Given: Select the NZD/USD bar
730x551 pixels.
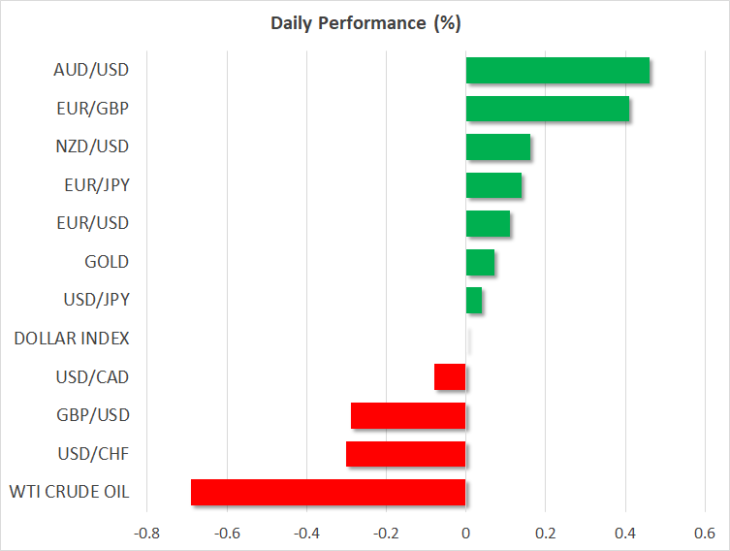Looking at the screenshot, I should 498,147.
